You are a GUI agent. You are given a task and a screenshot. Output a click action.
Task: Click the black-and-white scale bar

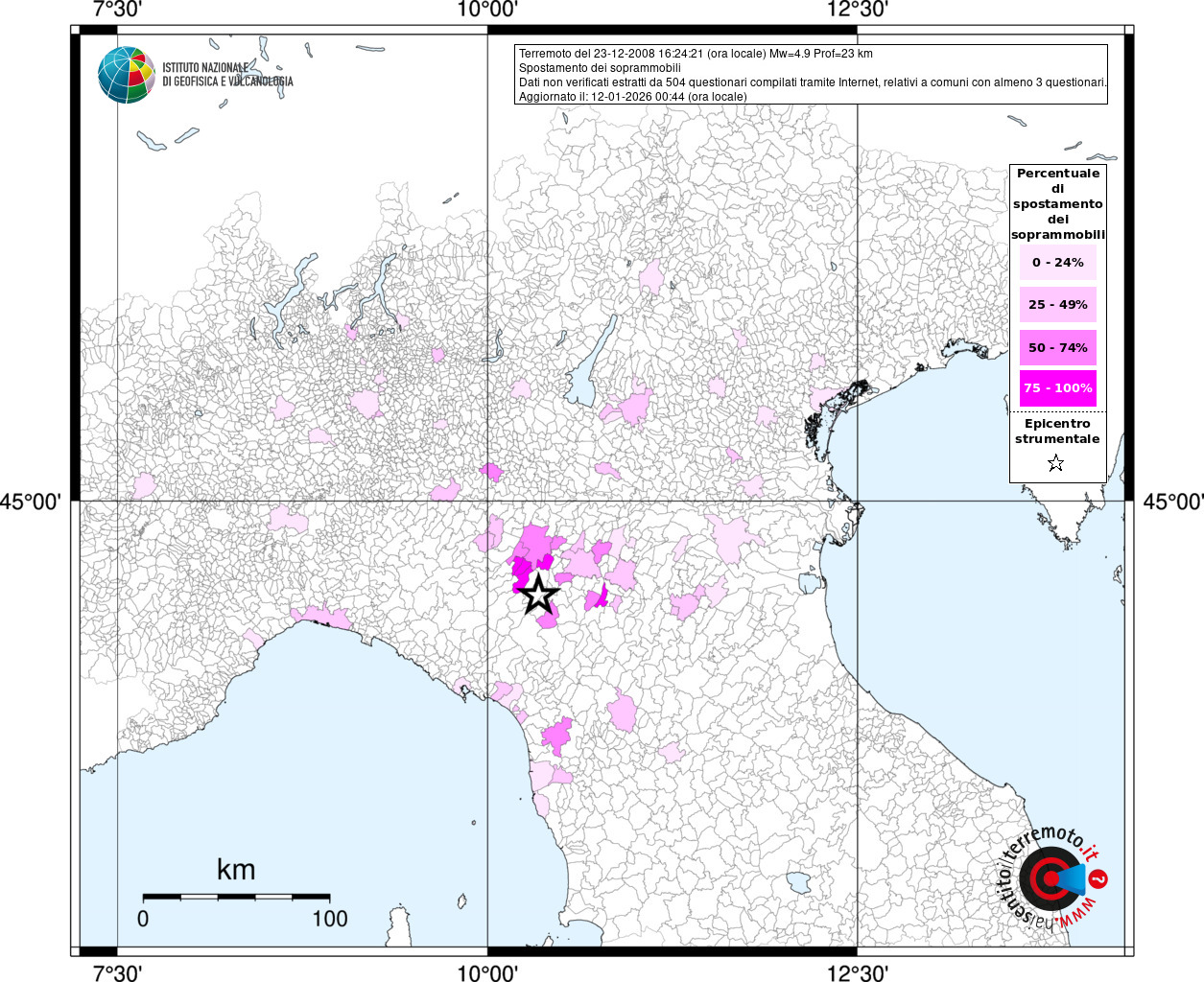[x=236, y=897]
